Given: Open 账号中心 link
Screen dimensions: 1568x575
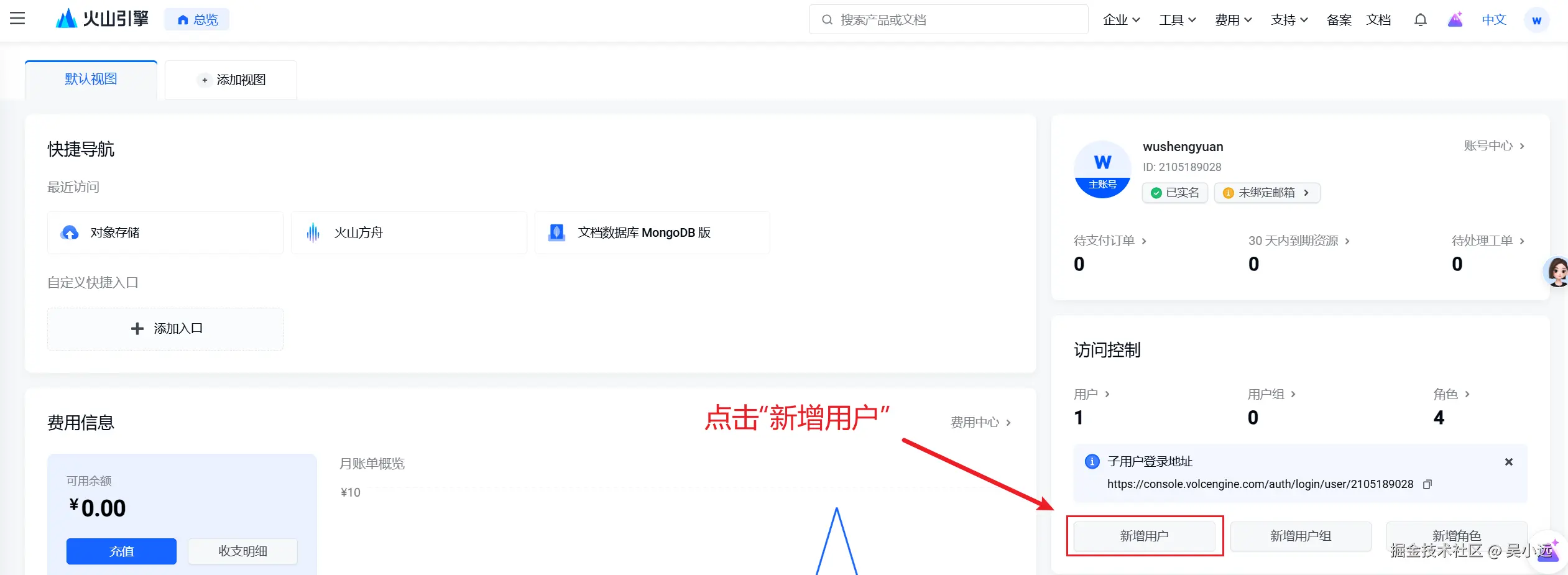Looking at the screenshot, I should tap(1494, 145).
